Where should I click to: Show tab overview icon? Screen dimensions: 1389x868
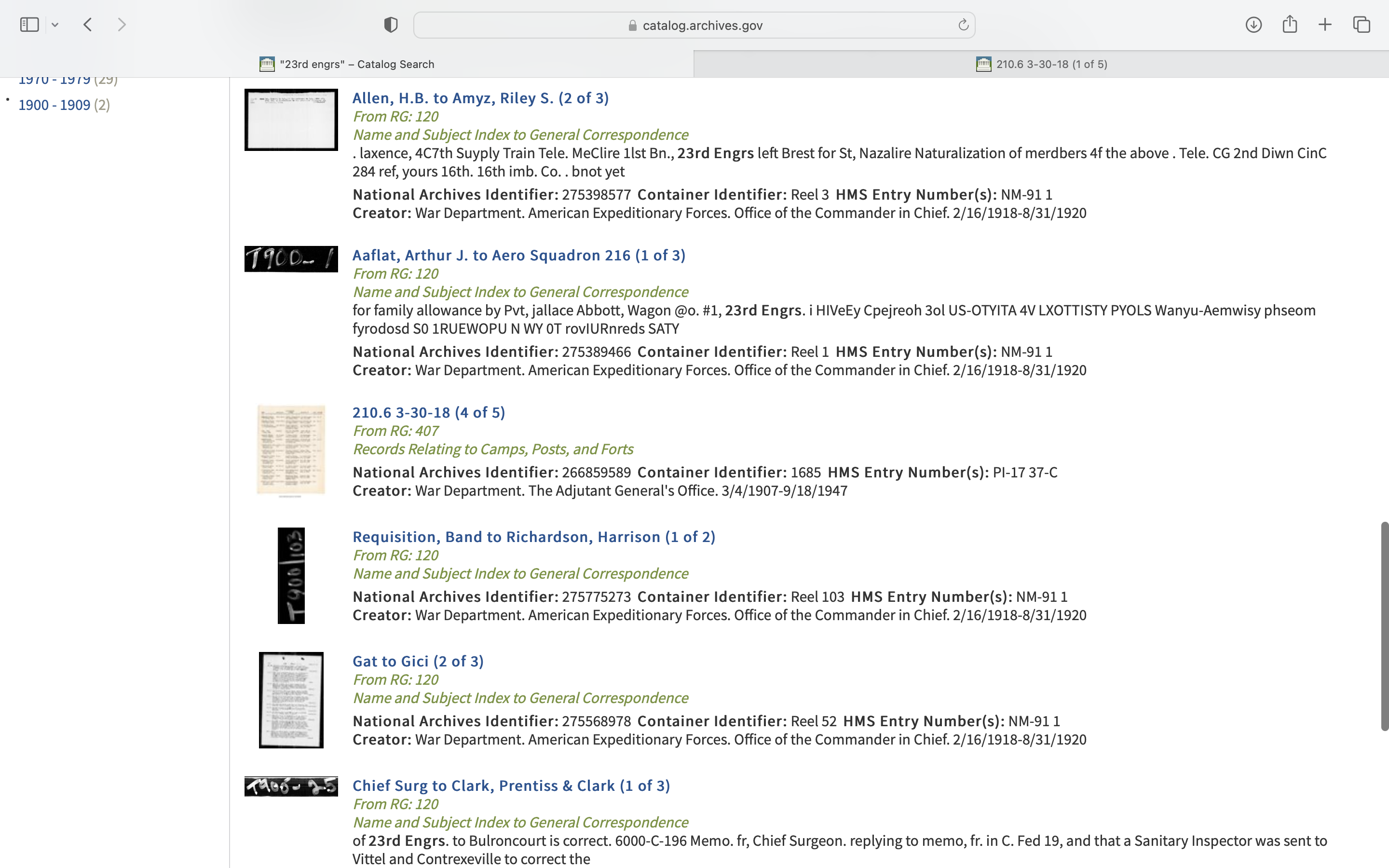click(1362, 25)
